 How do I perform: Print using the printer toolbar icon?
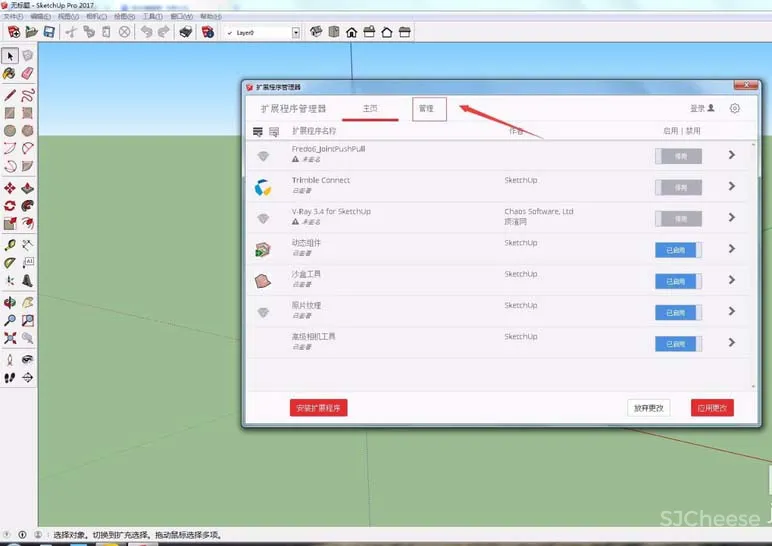186,32
